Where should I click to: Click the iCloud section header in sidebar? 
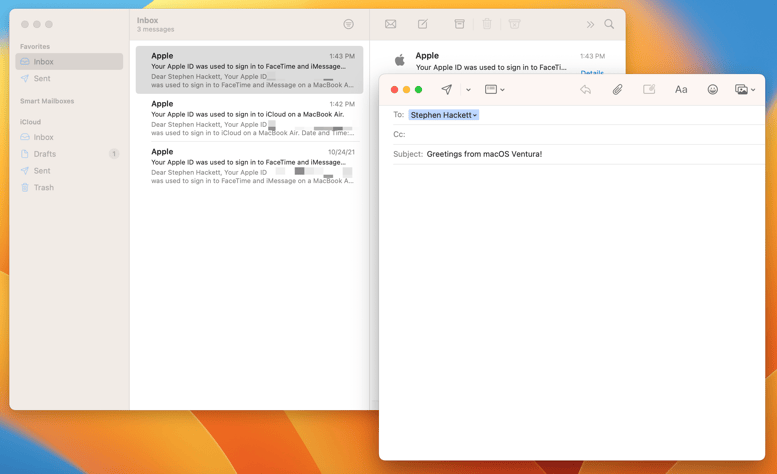(x=30, y=122)
